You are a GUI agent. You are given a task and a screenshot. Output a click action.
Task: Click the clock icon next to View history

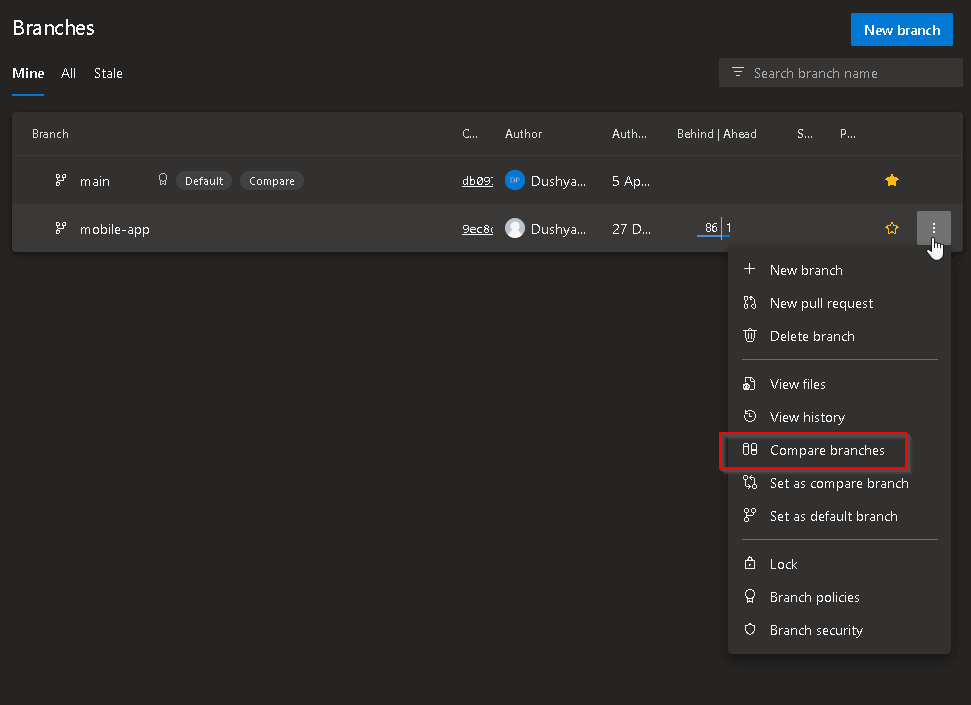point(749,416)
